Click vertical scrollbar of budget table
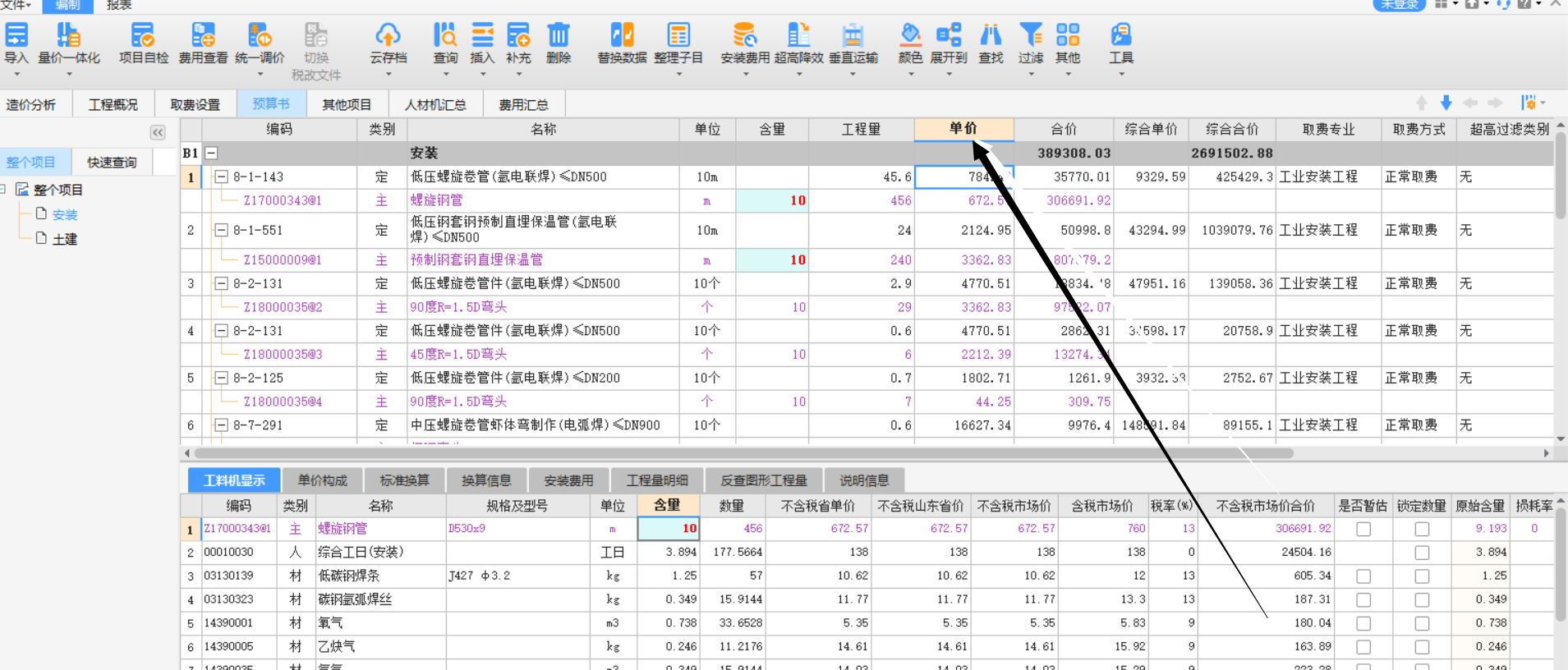The width and height of the screenshot is (1568, 670). click(x=1560, y=177)
